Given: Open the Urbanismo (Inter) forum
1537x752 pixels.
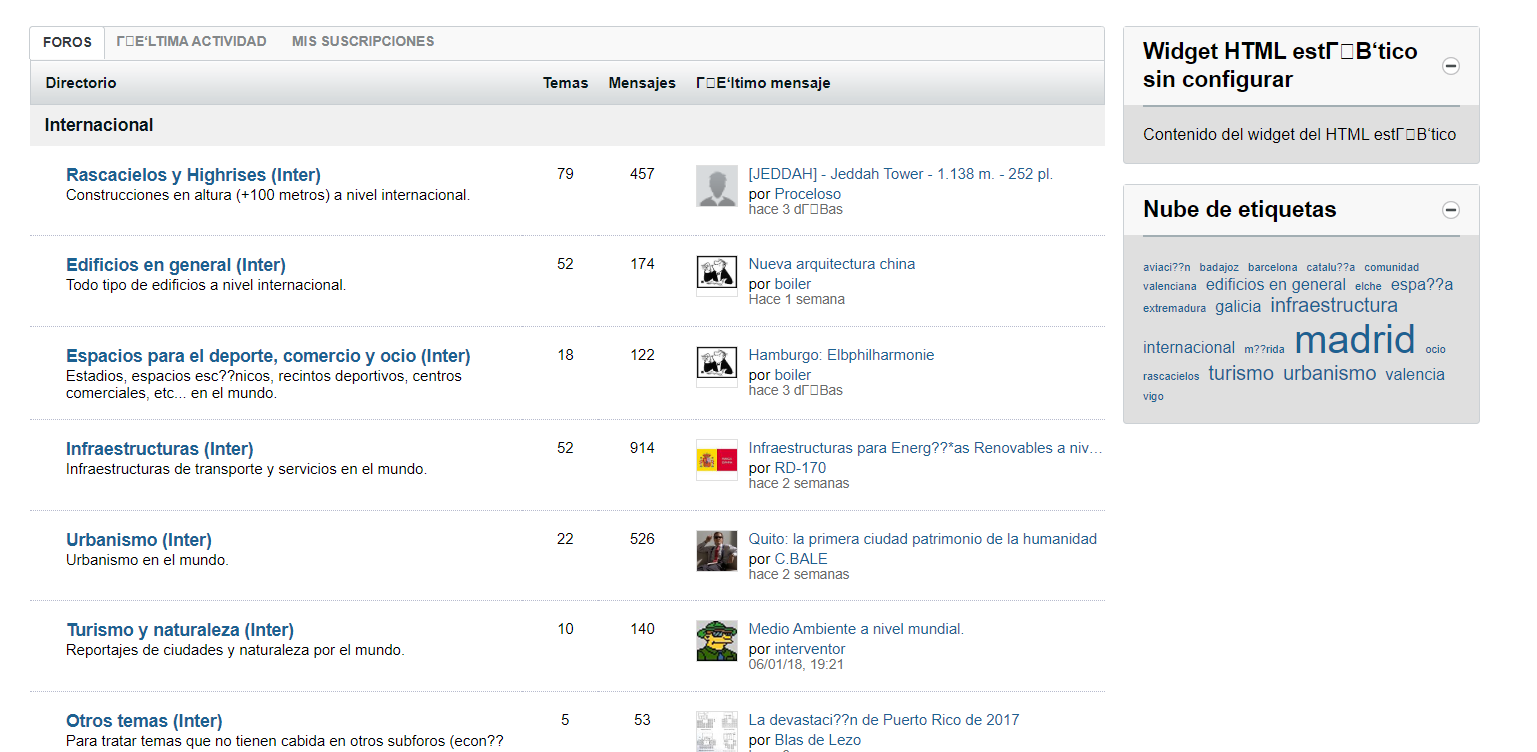Looking at the screenshot, I should tap(139, 540).
